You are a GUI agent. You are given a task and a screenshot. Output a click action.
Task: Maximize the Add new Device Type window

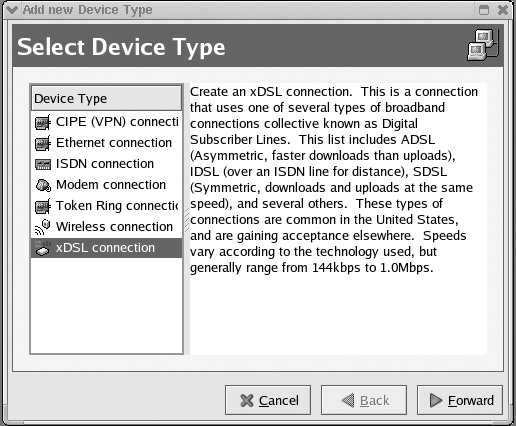[x=484, y=10]
